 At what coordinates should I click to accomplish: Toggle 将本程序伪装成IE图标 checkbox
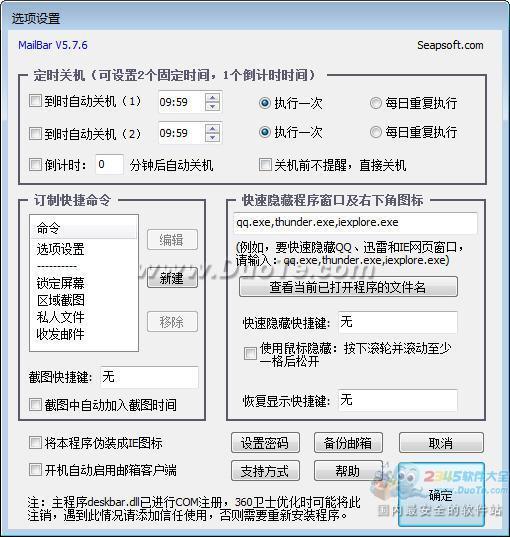click(35, 442)
